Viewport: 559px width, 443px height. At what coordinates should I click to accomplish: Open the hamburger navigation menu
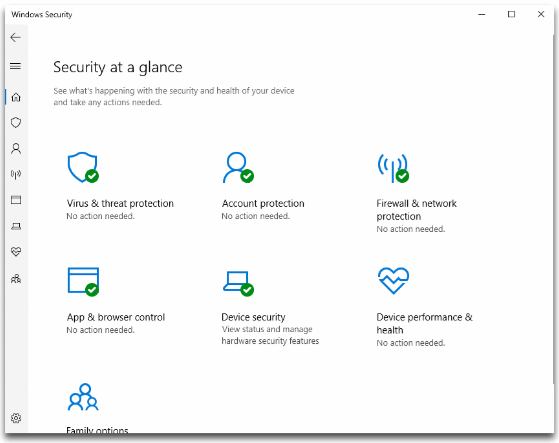point(16,66)
